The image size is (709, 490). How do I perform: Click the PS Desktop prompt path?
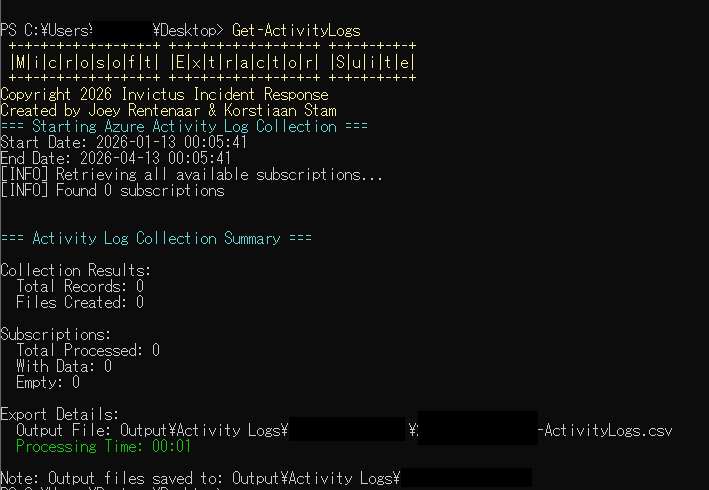[113, 31]
